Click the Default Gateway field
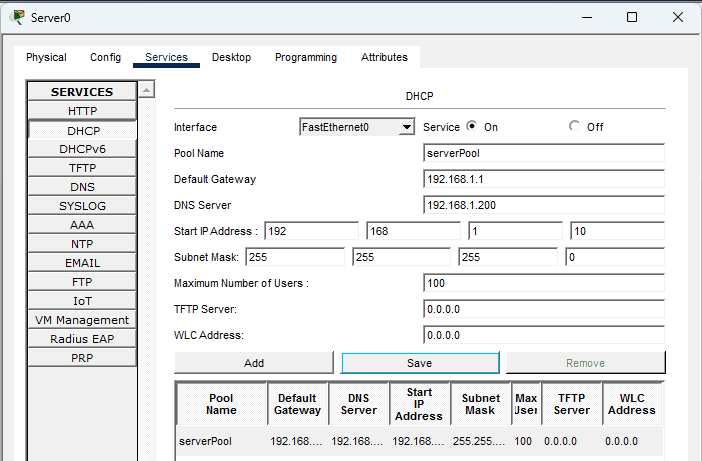 [543, 179]
